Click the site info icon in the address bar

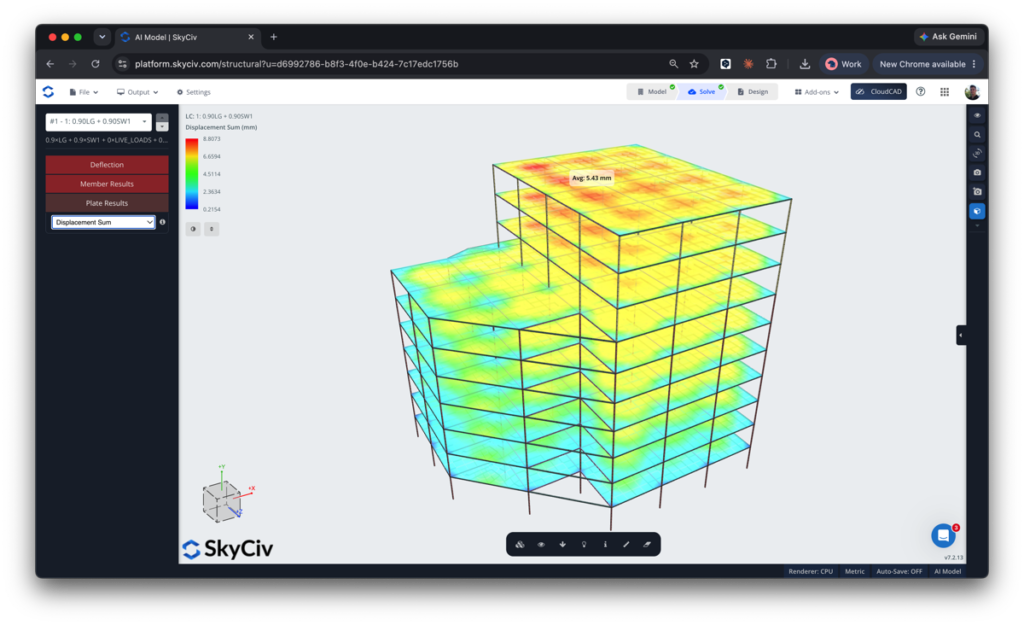[x=122, y=64]
